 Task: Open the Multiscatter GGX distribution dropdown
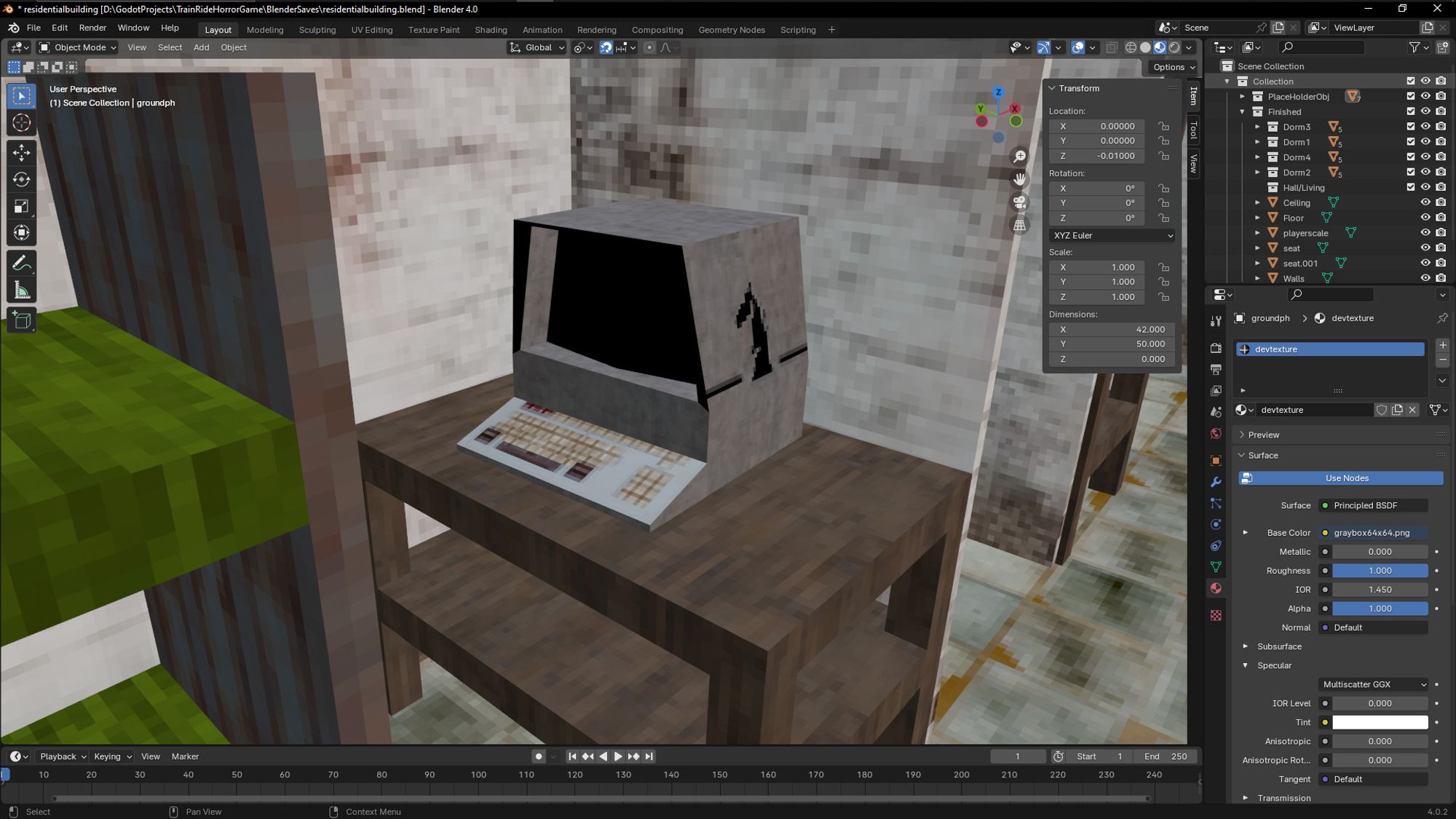coord(1374,684)
